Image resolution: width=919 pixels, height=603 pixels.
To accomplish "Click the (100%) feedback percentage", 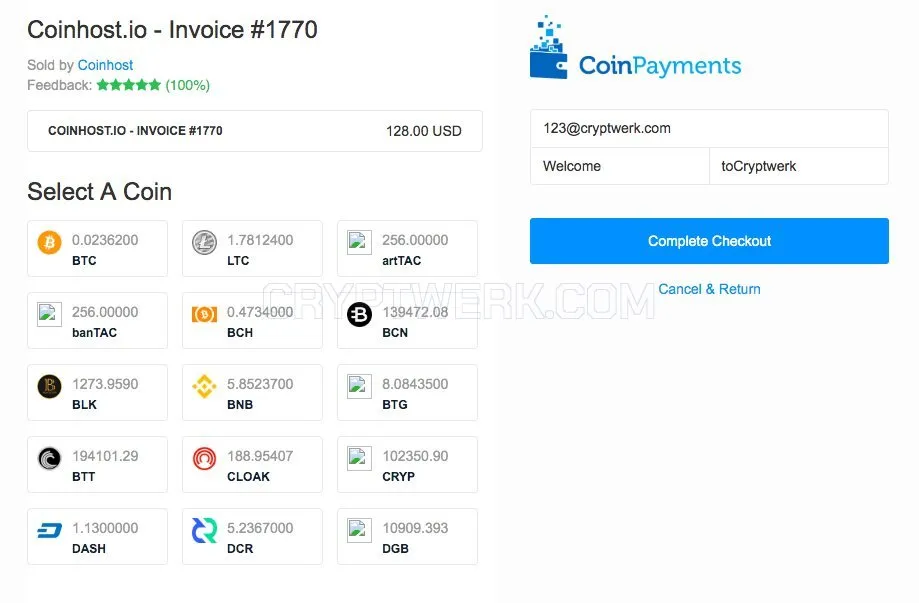I will (x=188, y=86).
